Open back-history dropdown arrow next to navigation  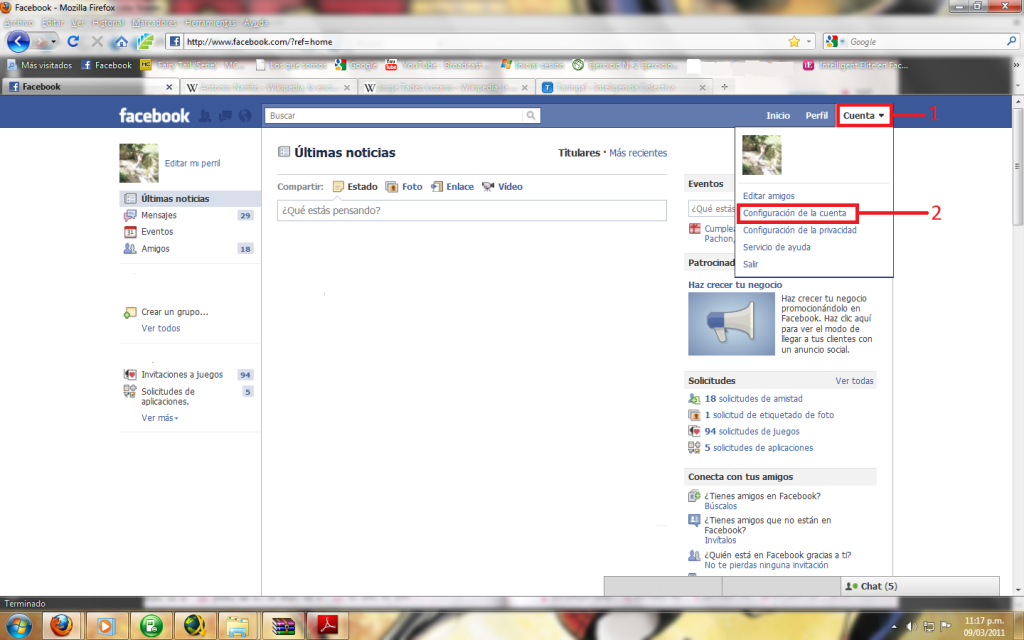(54, 42)
